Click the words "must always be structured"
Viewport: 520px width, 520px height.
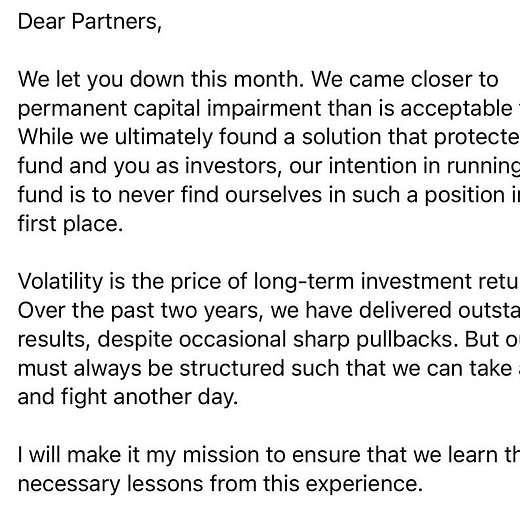(151, 369)
